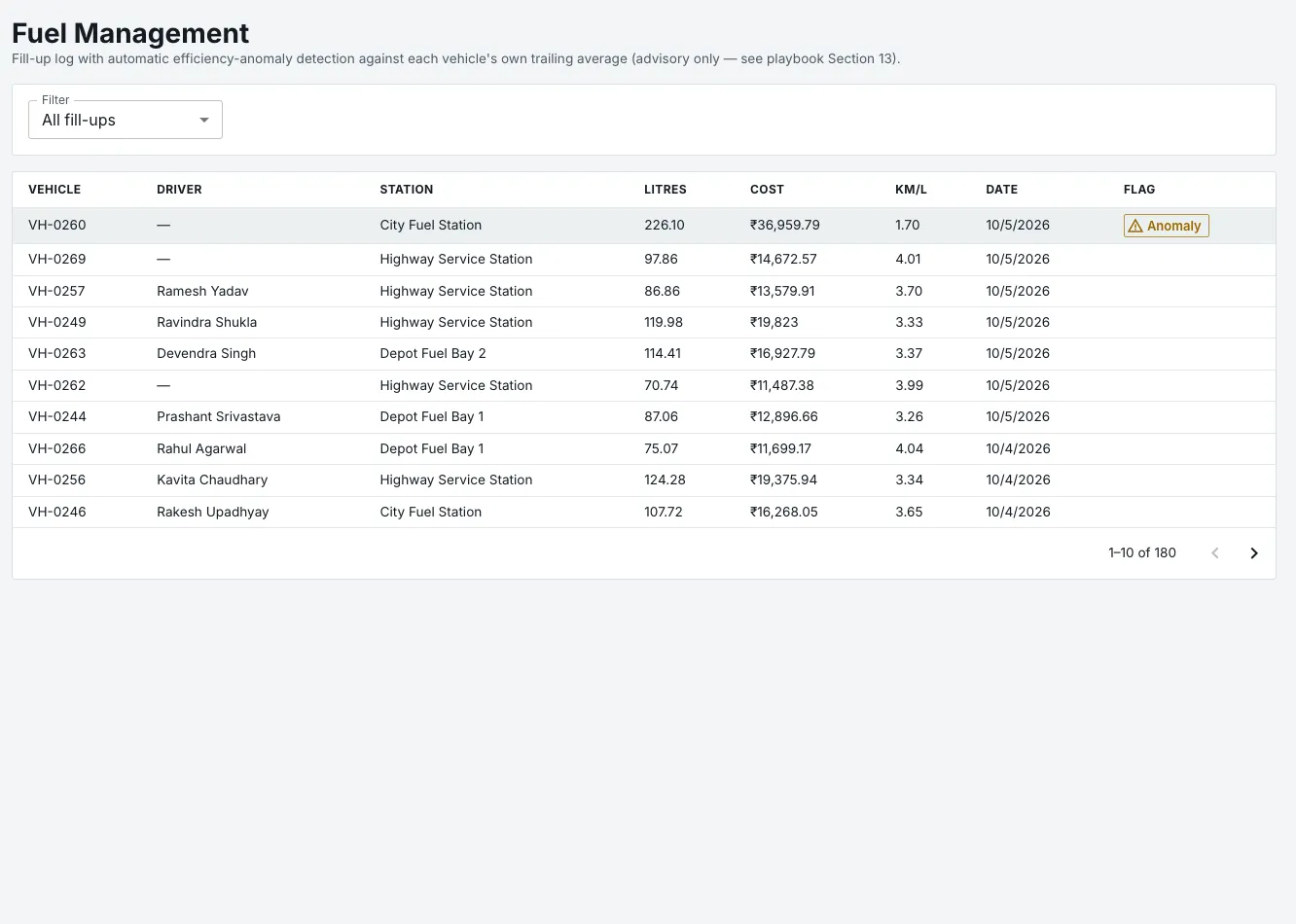The image size is (1296, 924).
Task: Click Depot Fuel Bay 2 station cell
Action: point(433,353)
